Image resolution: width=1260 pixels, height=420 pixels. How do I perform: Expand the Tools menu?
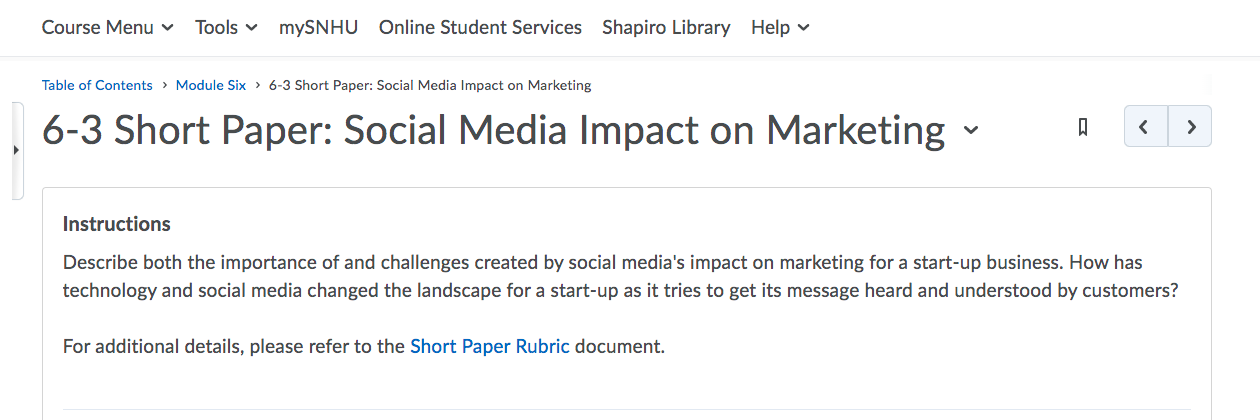pyautogui.click(x=226, y=28)
